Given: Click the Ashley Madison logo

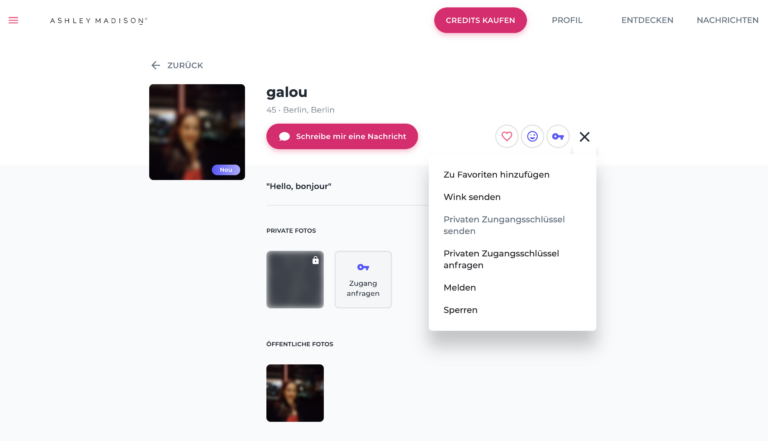Looking at the screenshot, I should point(98,21).
